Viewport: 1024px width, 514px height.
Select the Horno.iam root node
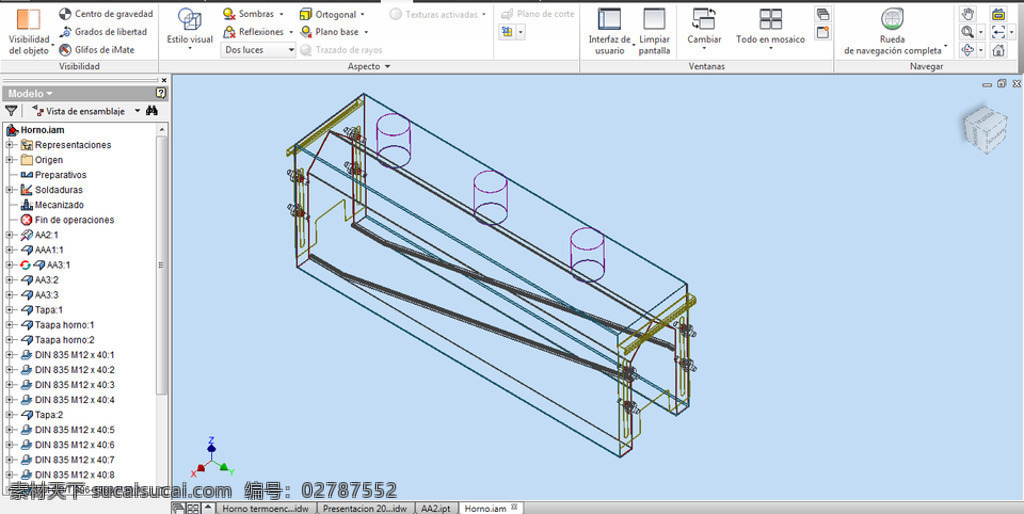click(35, 130)
